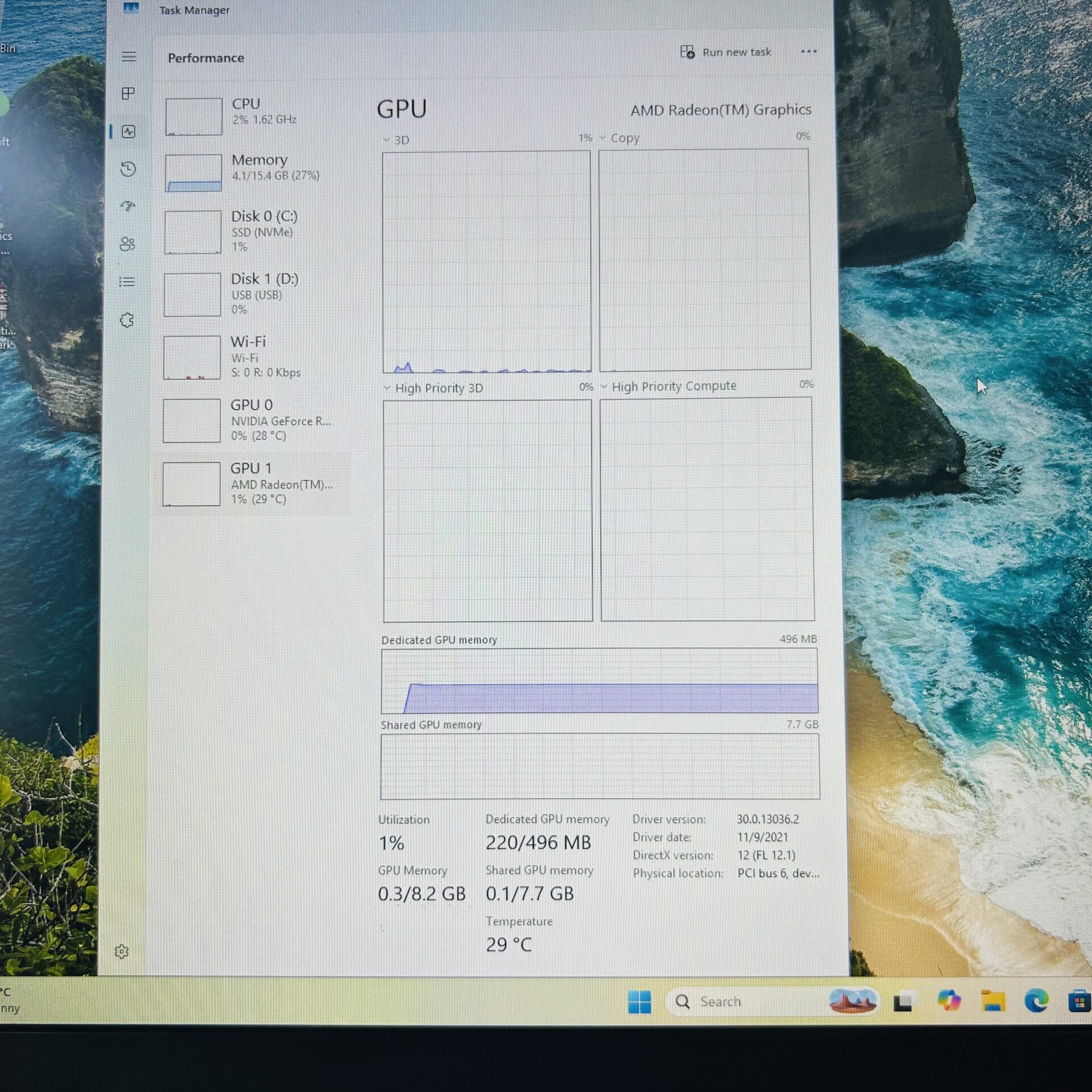Click DirectX version 12 (FL 12.1)
Screen dimensions: 1092x1092
pyautogui.click(x=766, y=855)
